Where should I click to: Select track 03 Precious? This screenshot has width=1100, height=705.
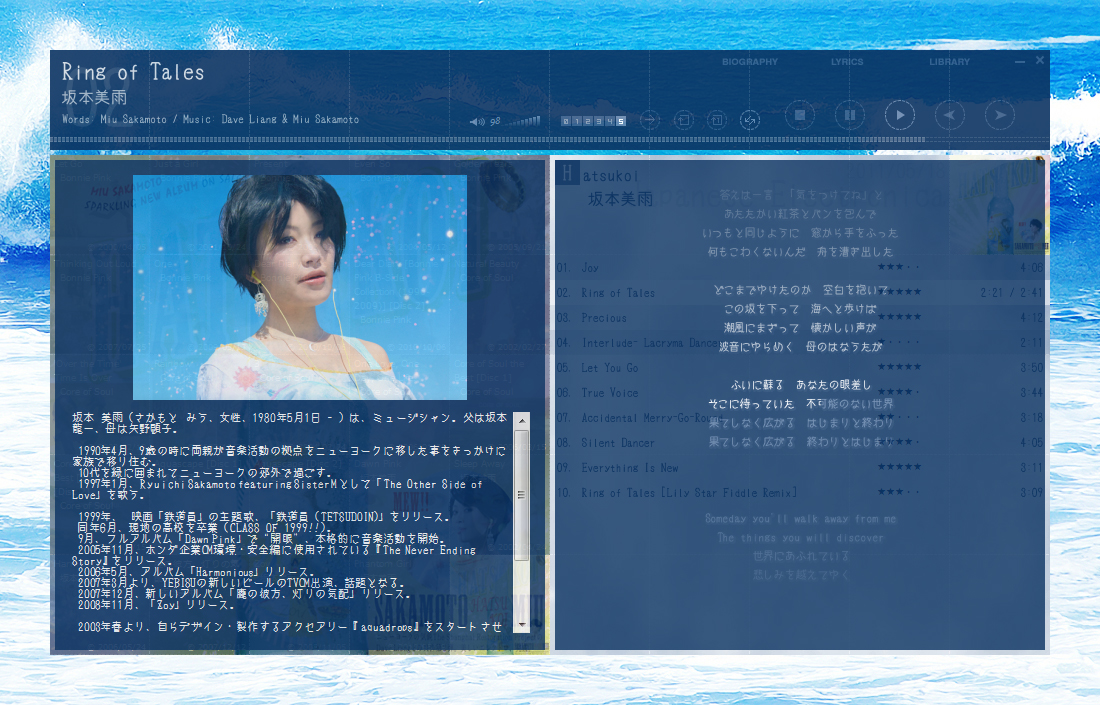(x=800, y=318)
